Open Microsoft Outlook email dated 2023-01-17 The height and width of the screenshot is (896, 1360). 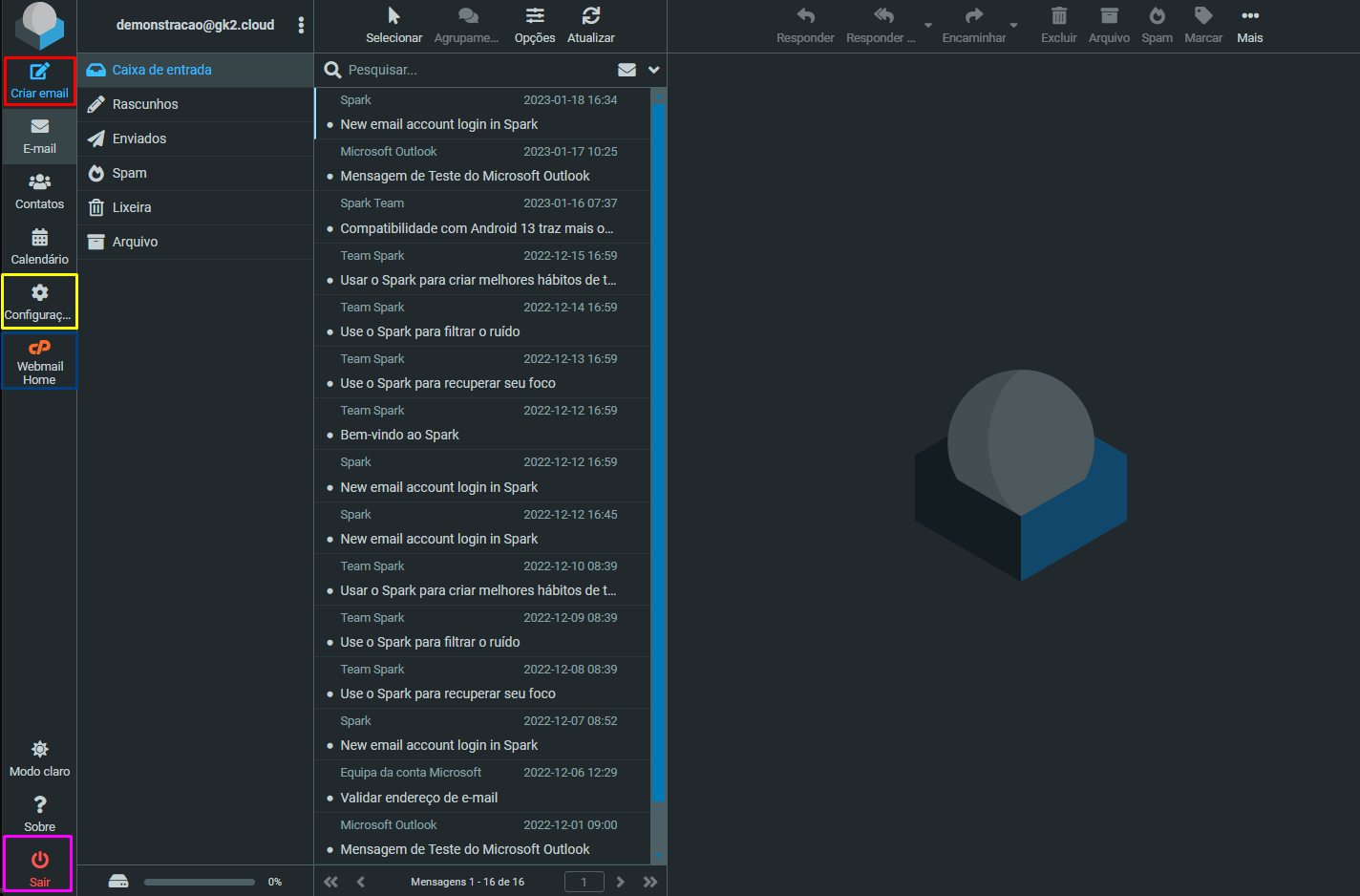[x=482, y=164]
